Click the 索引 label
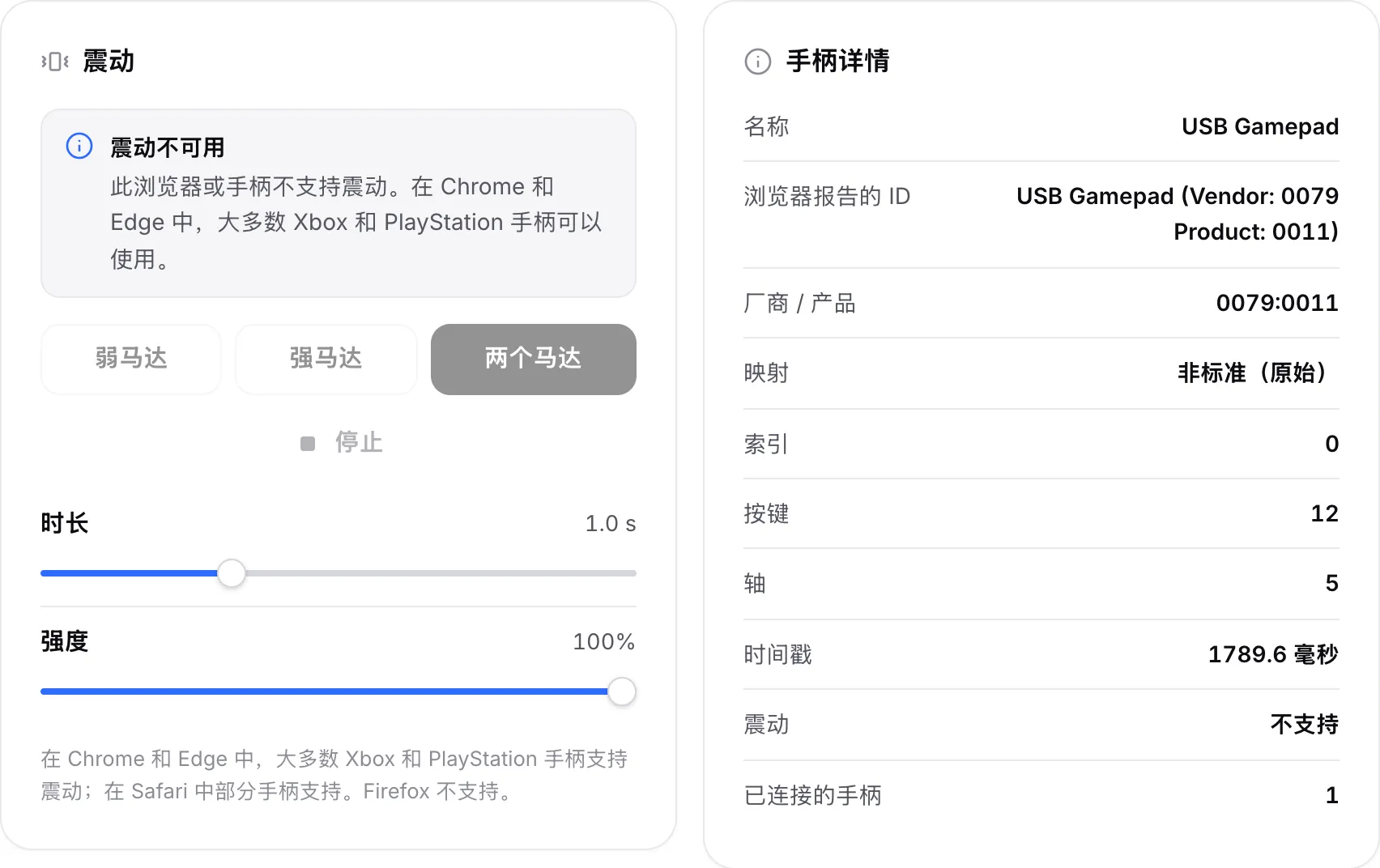This screenshot has height=868, width=1380. pos(766,444)
